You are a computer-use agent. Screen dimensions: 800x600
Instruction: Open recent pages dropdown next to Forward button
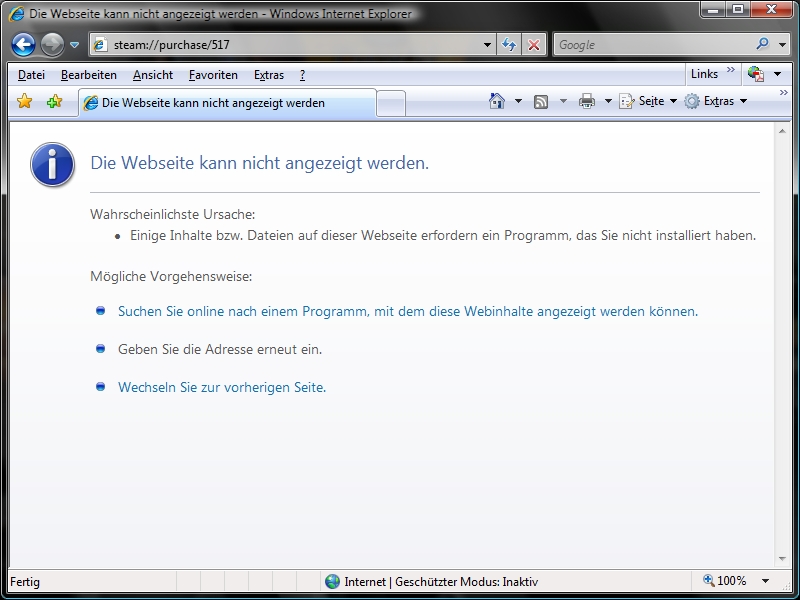tap(74, 45)
